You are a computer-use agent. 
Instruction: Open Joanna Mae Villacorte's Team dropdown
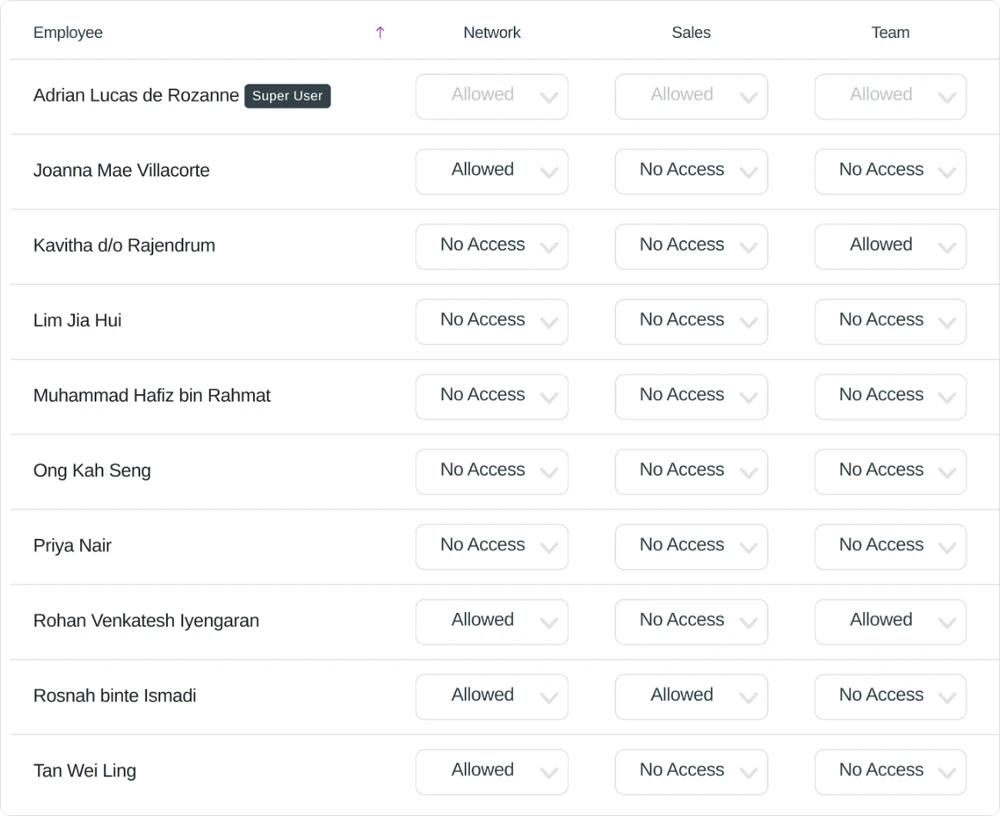[x=890, y=172]
